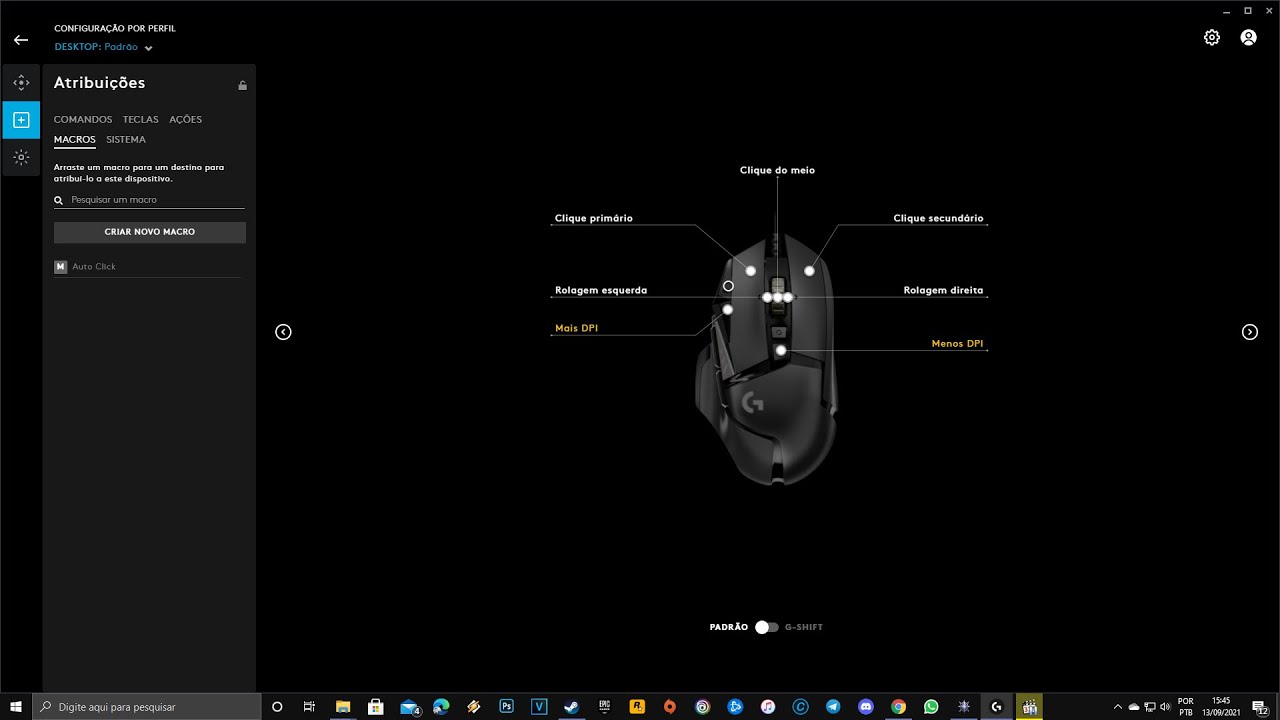Click the Mais DPI assignment label

576,328
